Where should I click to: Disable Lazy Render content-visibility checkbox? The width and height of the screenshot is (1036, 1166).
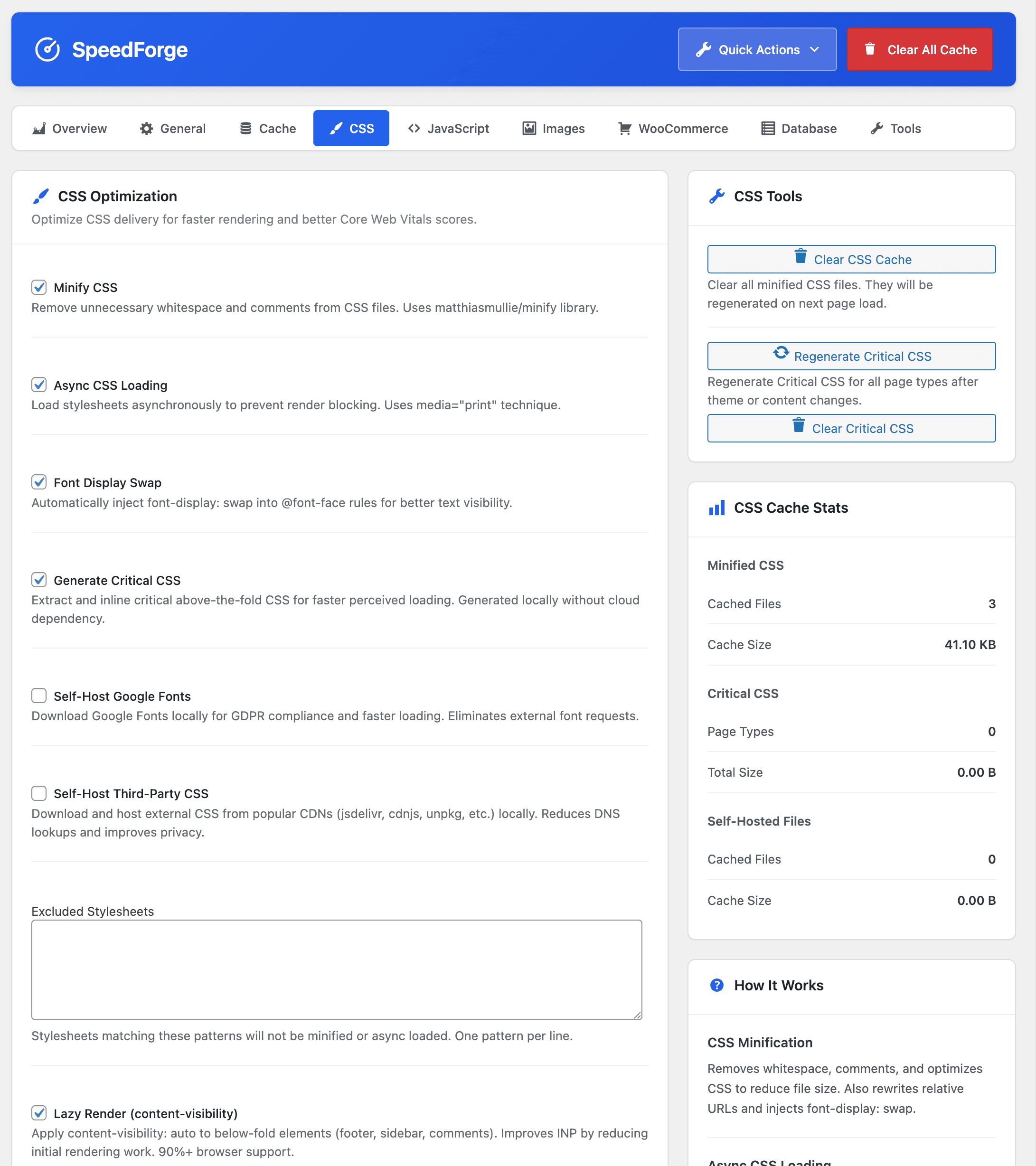point(39,1112)
